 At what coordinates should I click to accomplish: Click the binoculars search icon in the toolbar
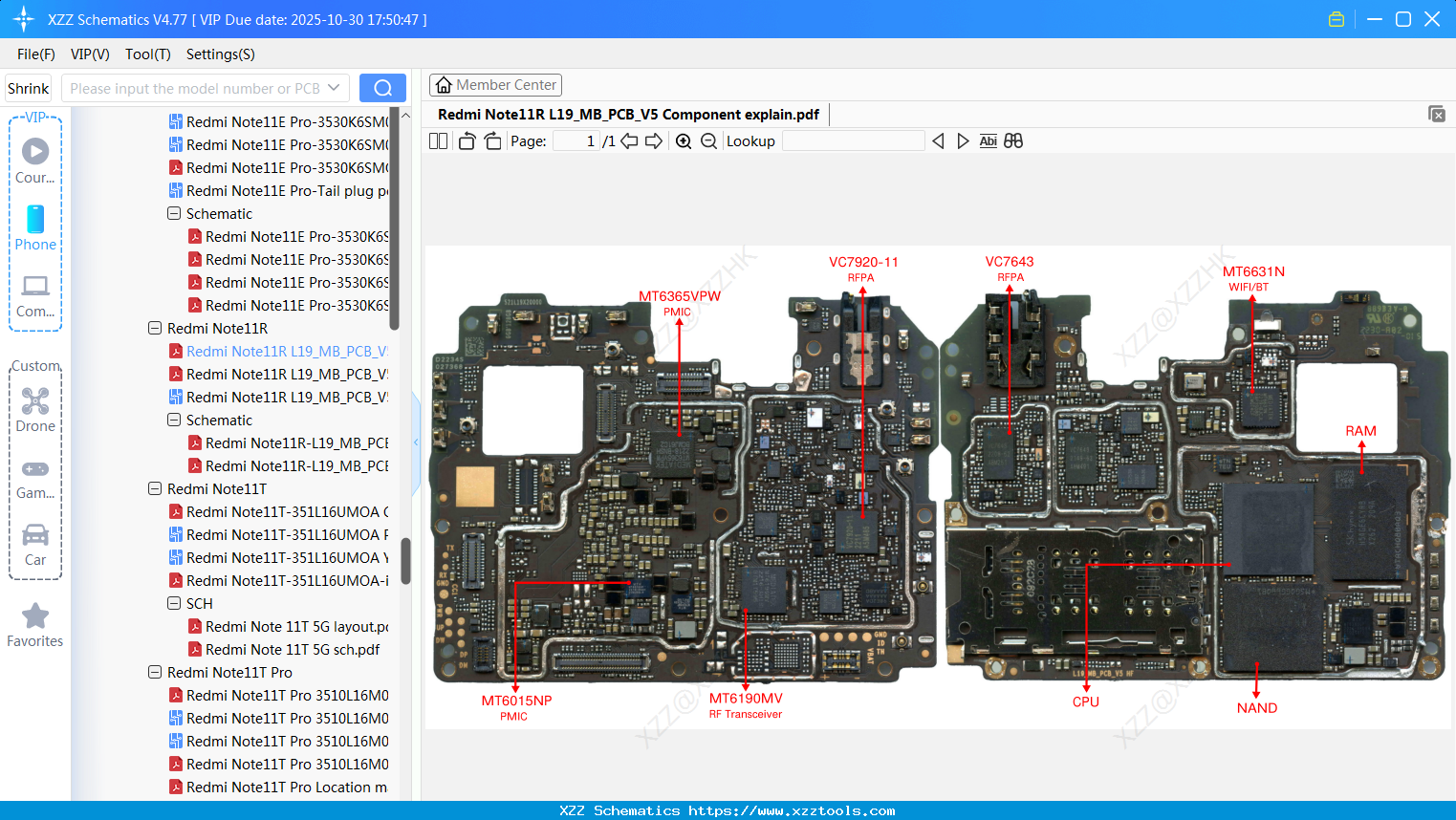coord(1013,140)
